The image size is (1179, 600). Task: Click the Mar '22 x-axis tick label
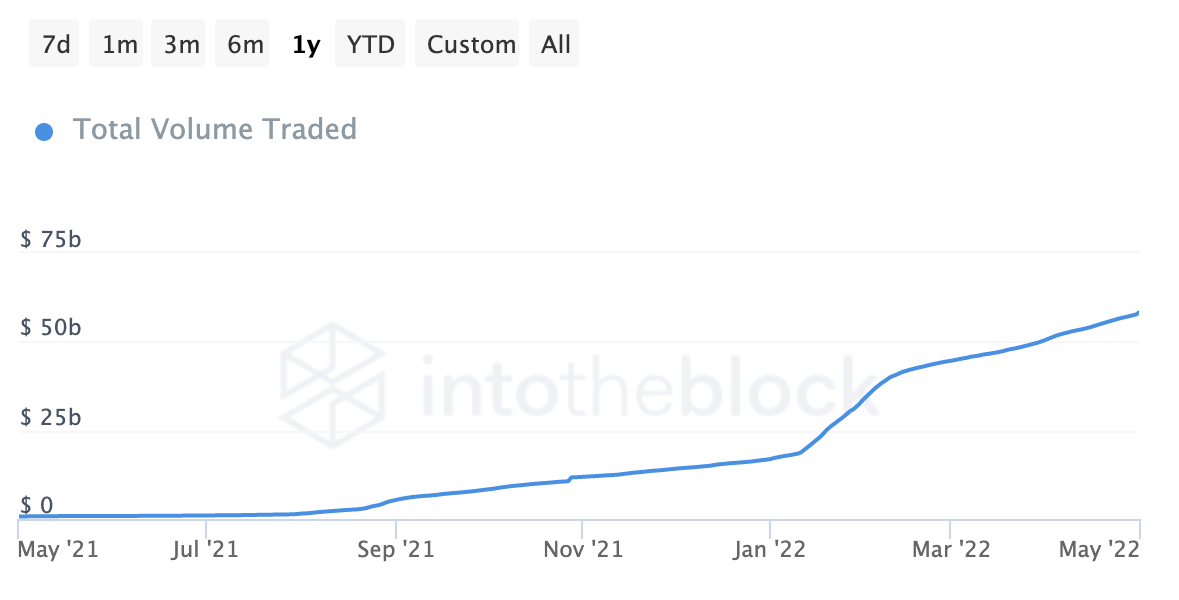pos(953,548)
